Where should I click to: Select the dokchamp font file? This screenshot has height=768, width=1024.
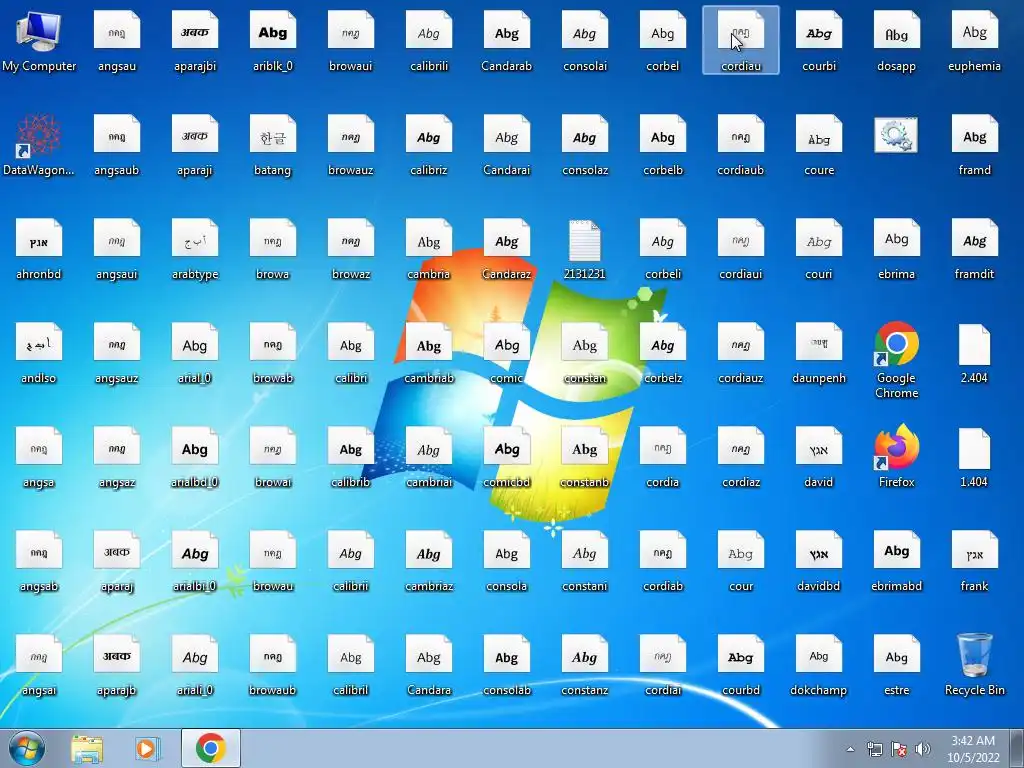(818, 665)
